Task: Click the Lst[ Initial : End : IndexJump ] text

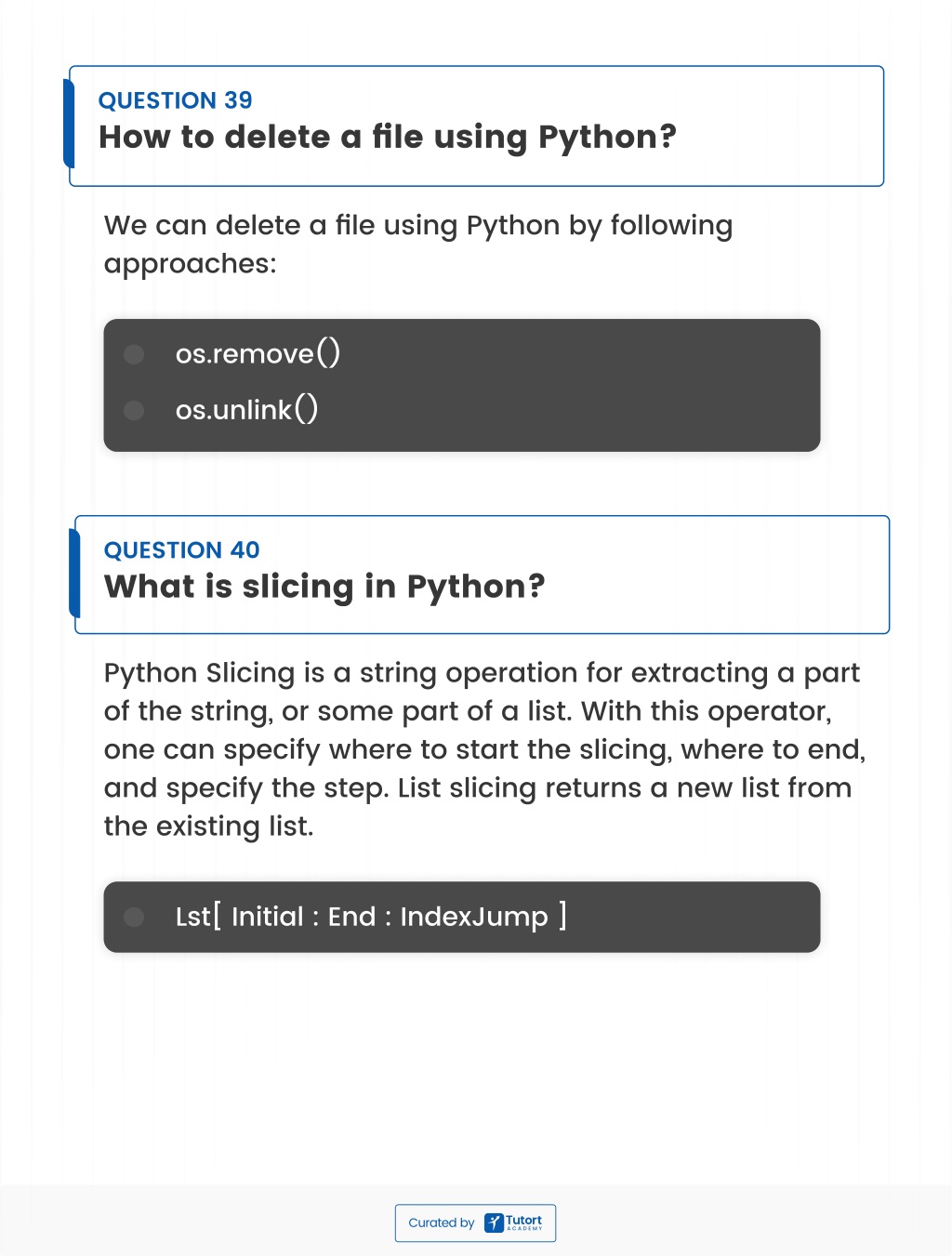Action: pos(371,917)
